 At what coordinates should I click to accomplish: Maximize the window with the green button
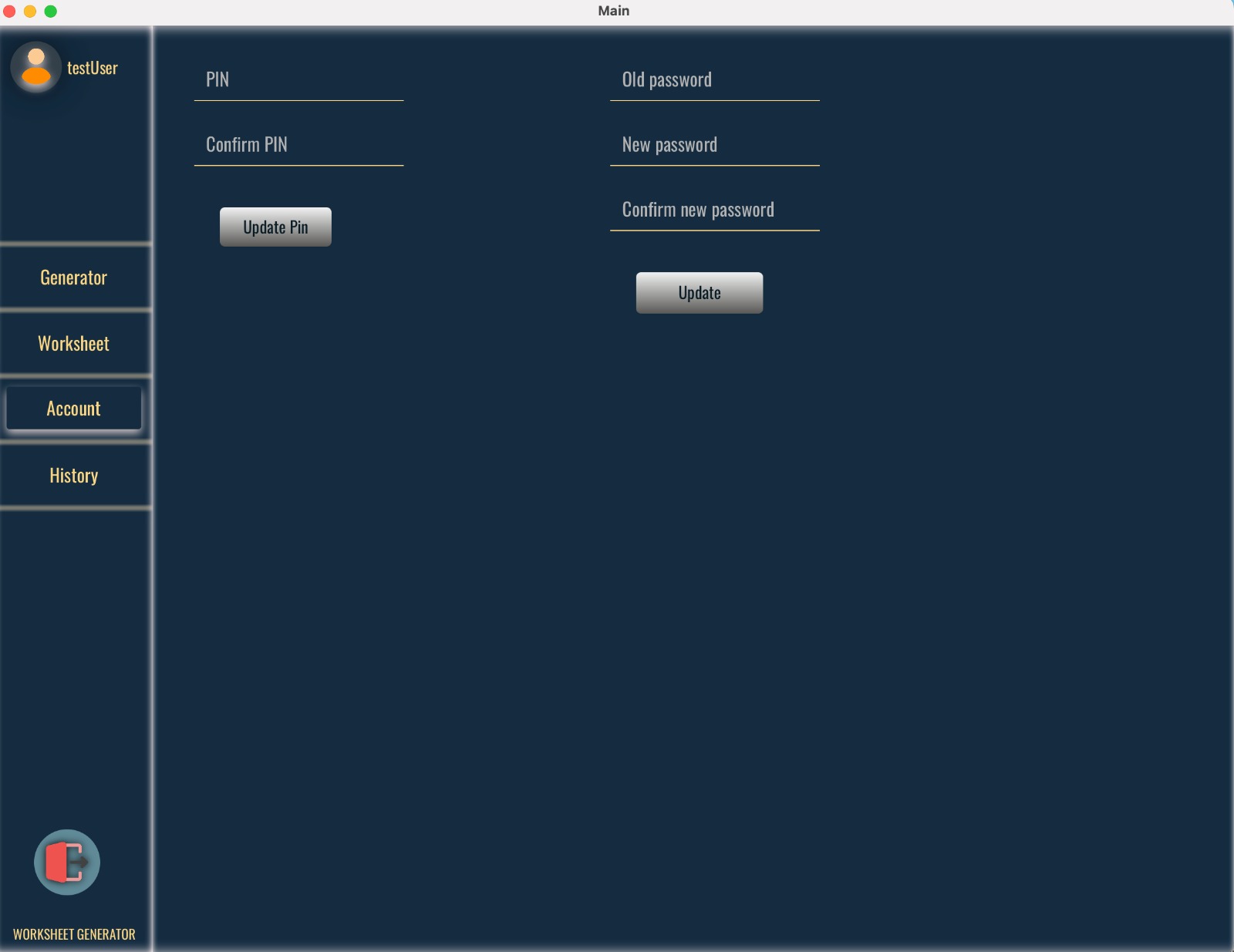(x=51, y=11)
